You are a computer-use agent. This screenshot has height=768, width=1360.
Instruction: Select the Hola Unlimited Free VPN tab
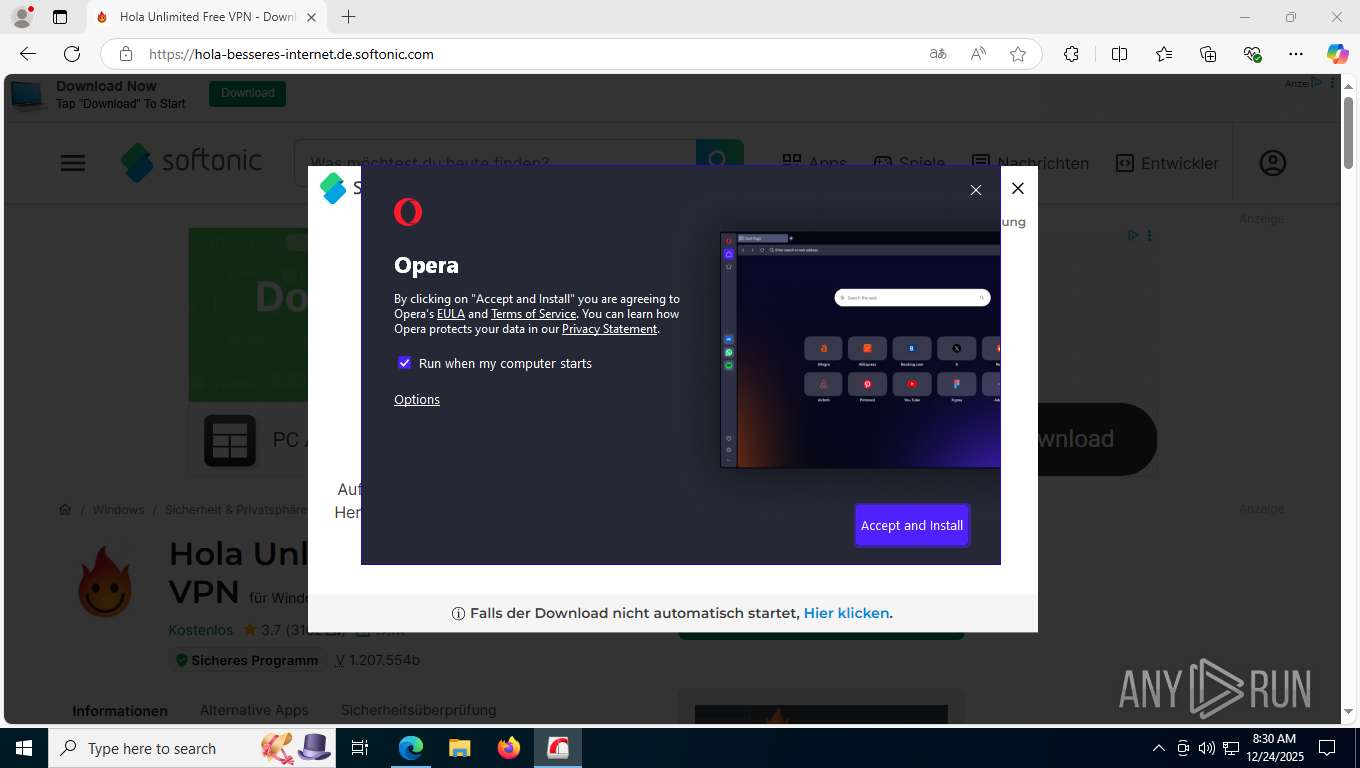[206, 17]
